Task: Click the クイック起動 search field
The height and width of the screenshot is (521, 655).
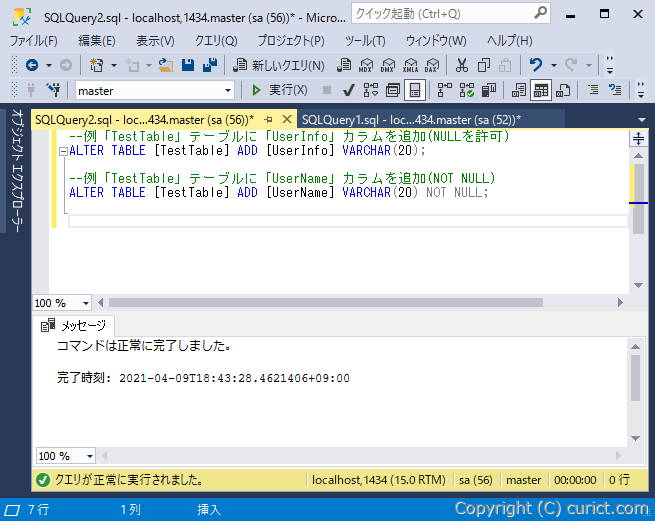Action: (450, 14)
